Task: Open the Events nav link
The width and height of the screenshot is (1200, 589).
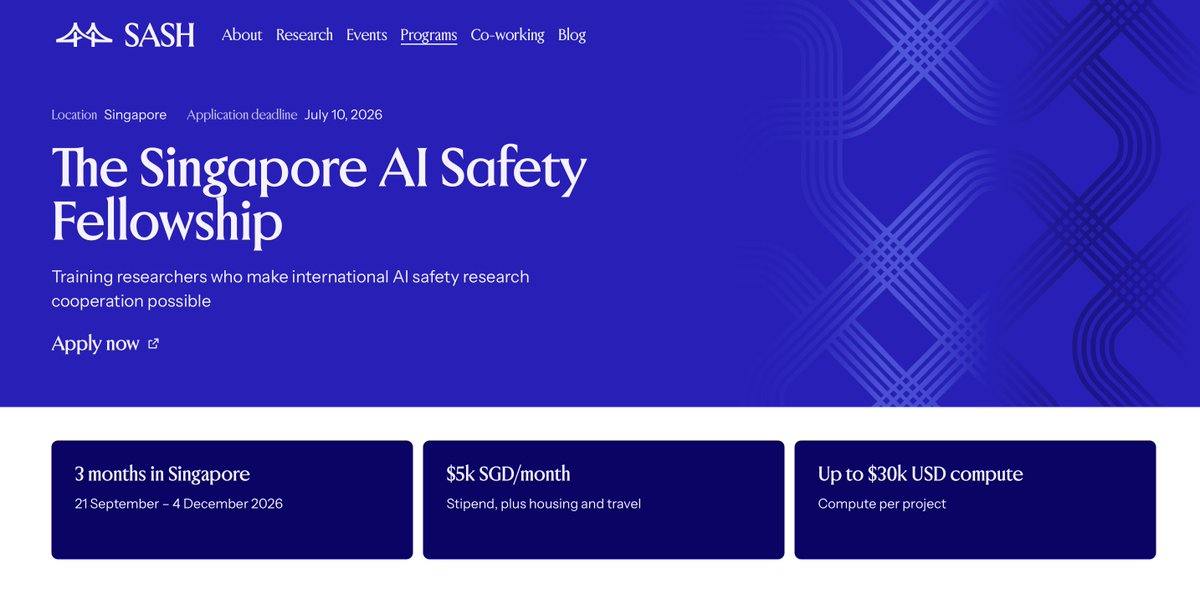Action: pyautogui.click(x=366, y=35)
